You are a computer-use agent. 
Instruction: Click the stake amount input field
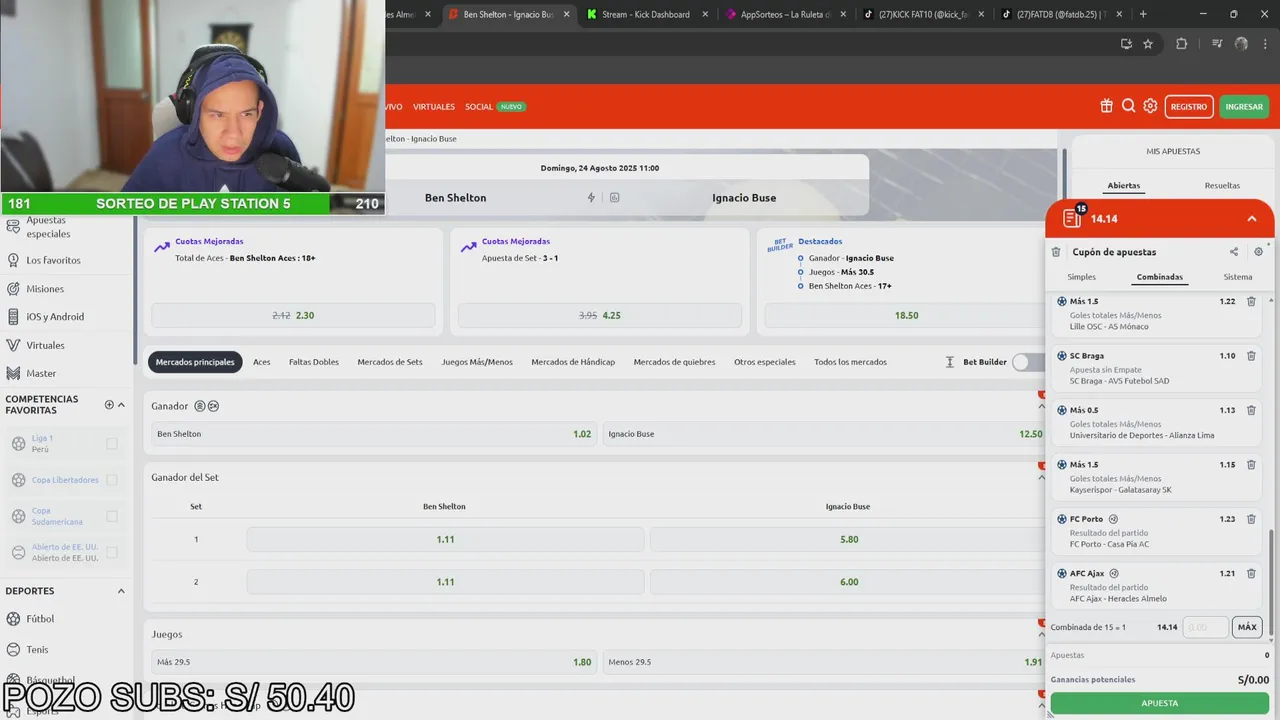tap(1205, 627)
